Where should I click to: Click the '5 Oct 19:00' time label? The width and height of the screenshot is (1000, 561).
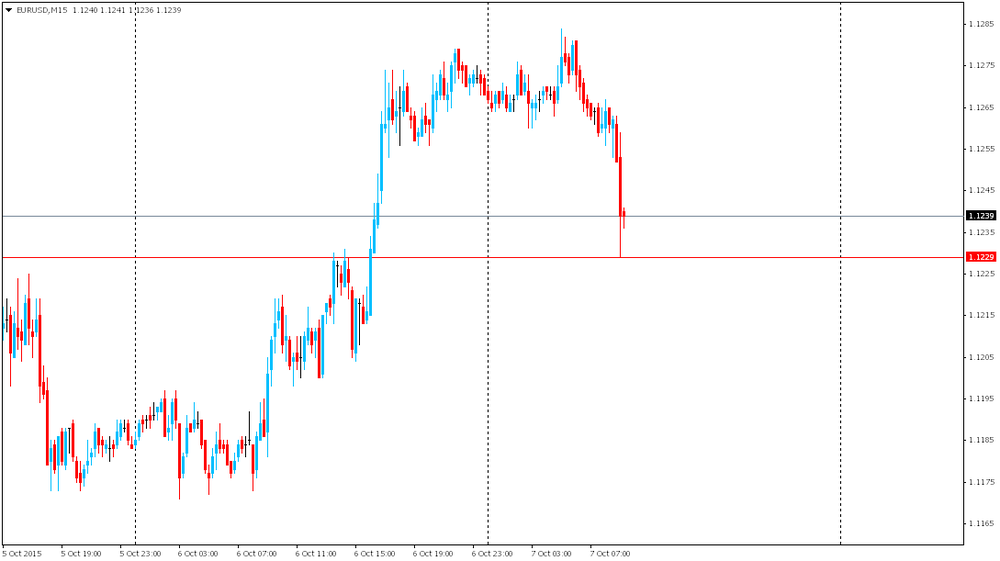[81, 552]
